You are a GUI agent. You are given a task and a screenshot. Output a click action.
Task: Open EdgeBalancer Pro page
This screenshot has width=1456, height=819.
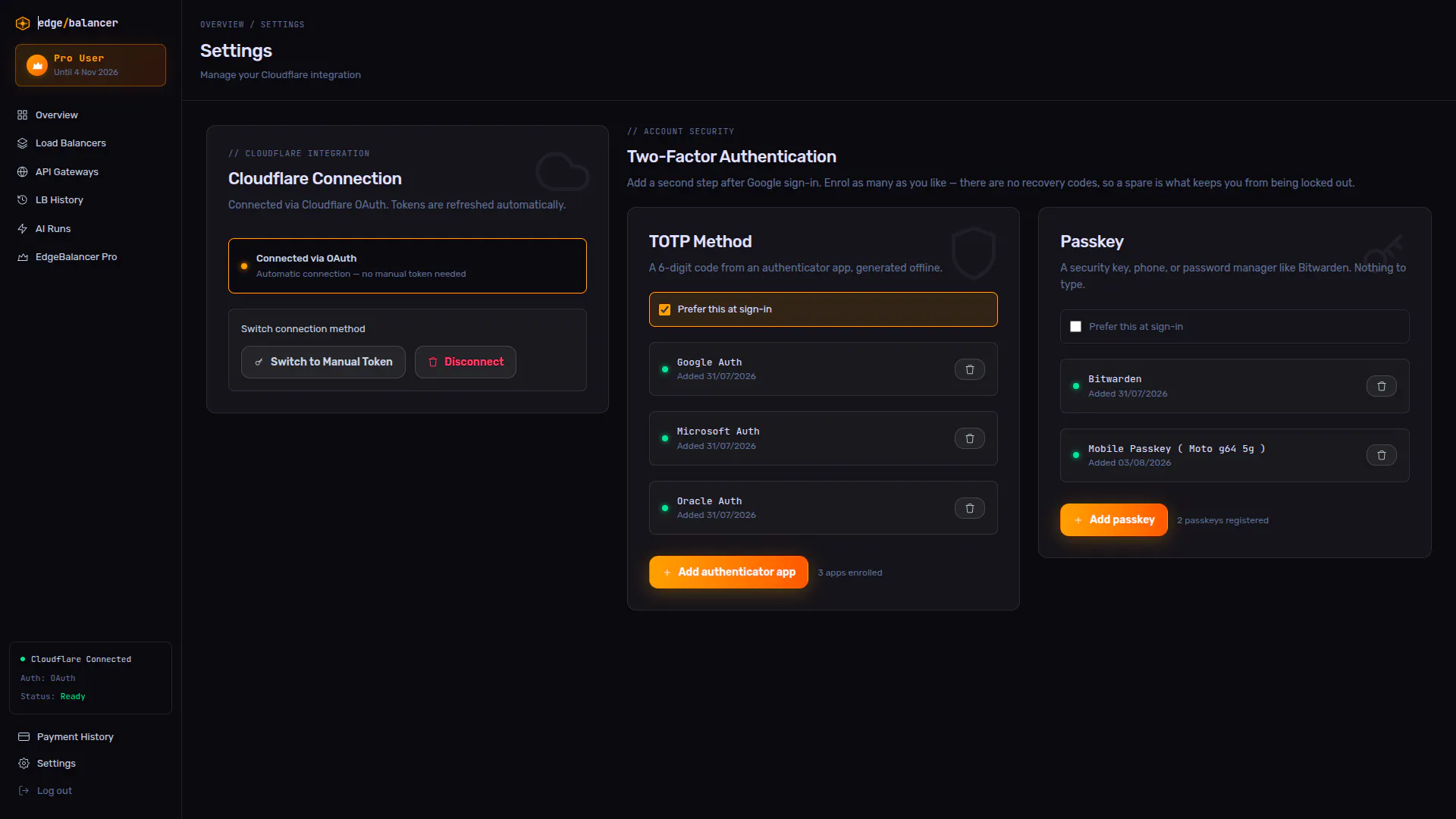pyautogui.click(x=76, y=257)
